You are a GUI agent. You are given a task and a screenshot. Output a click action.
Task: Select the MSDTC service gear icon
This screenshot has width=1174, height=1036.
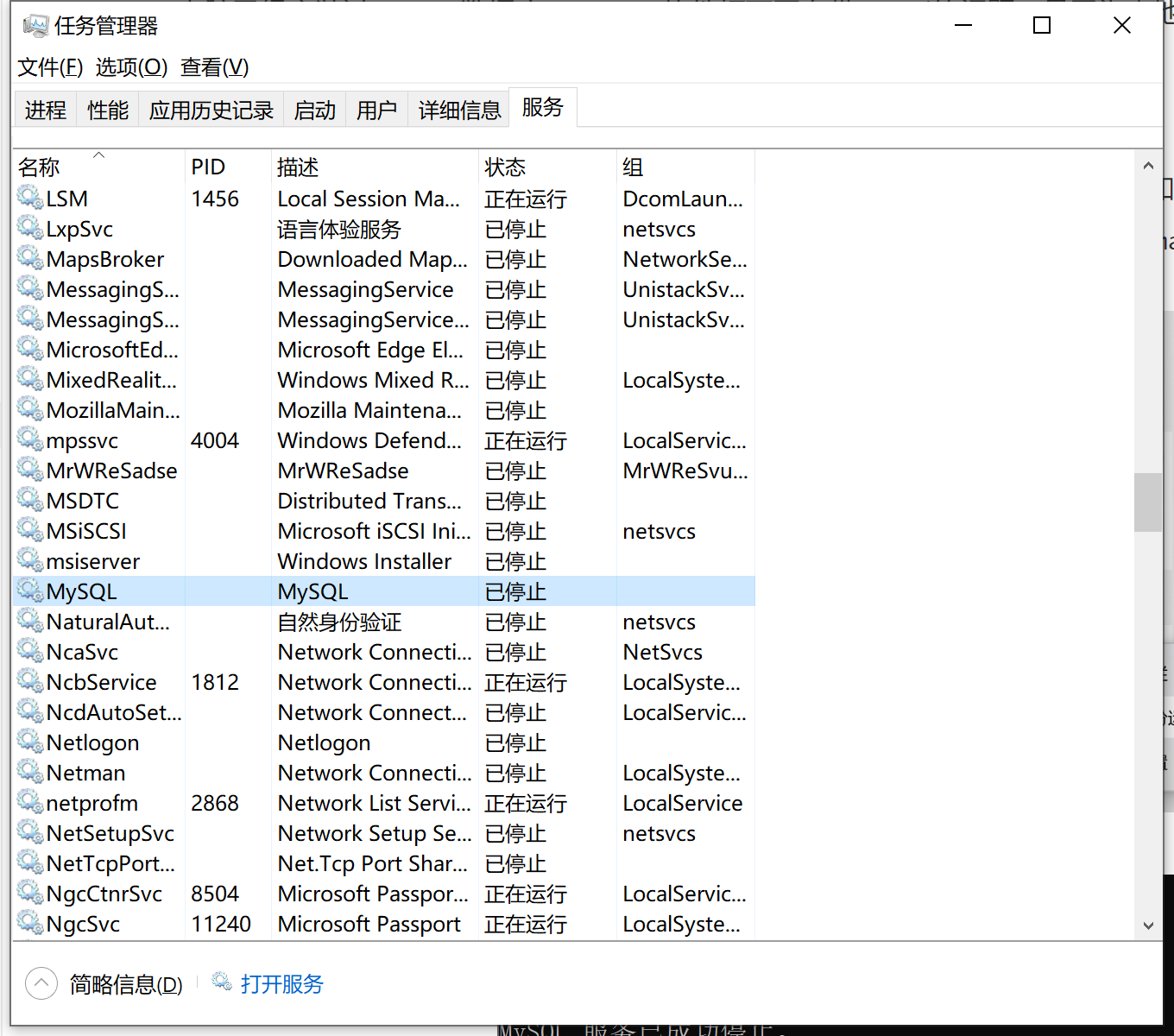(30, 500)
